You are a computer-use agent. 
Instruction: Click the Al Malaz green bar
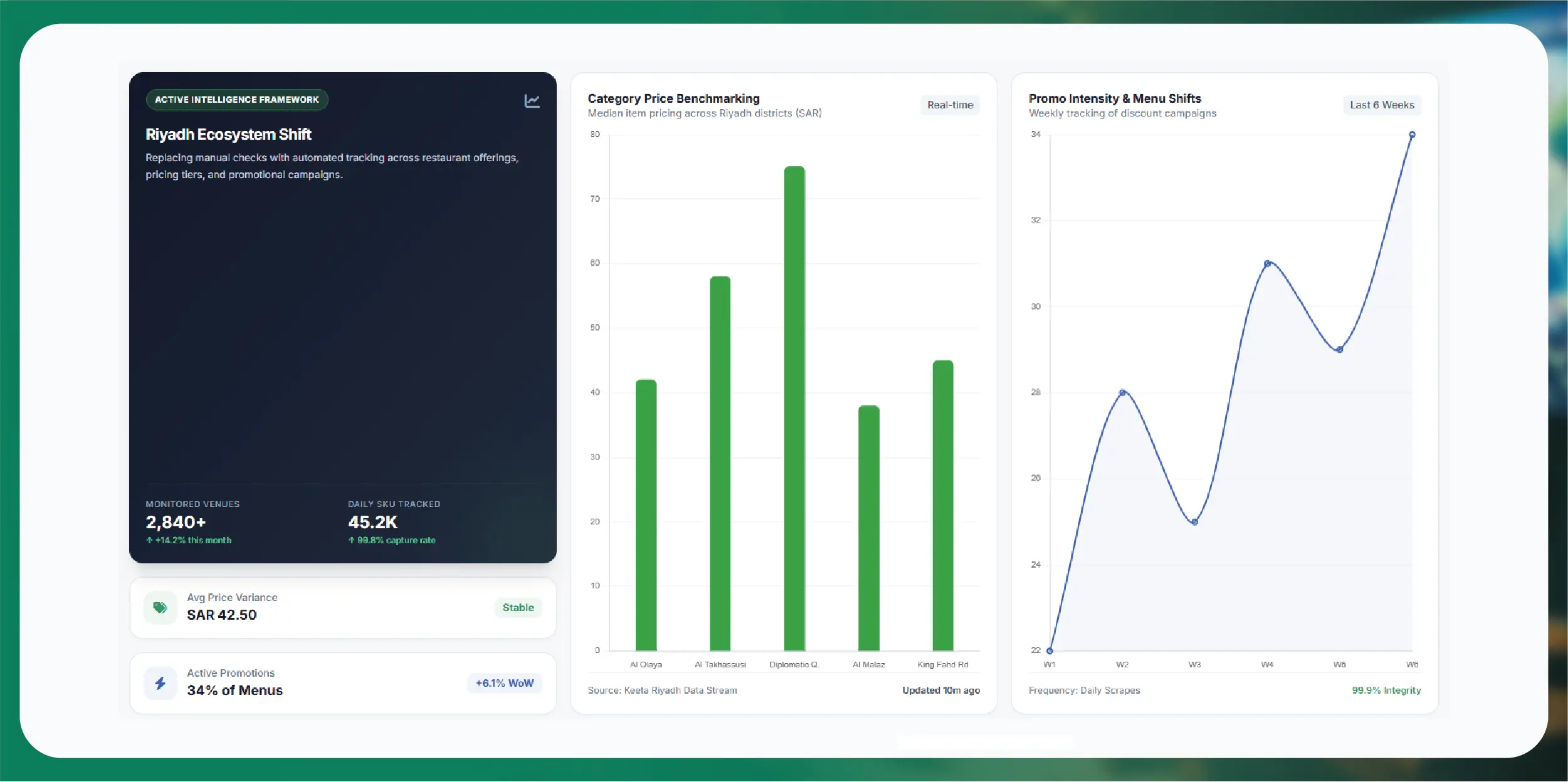[868, 528]
